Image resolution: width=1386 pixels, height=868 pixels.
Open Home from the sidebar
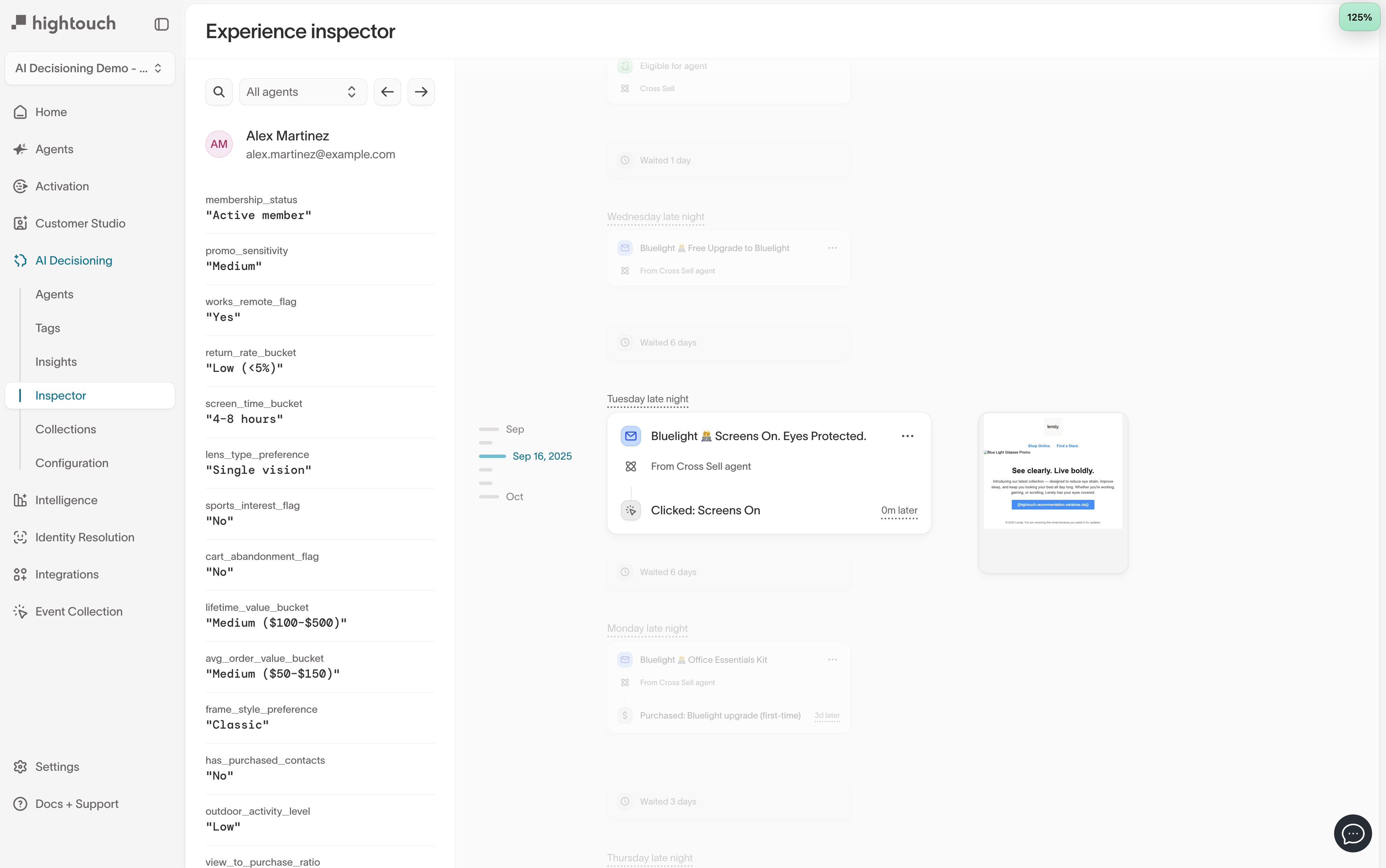[x=51, y=112]
